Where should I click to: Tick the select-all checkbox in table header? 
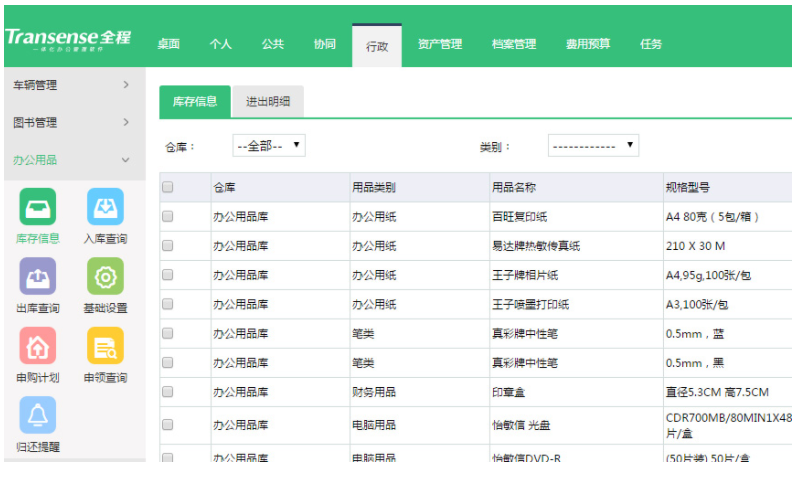click(168, 187)
